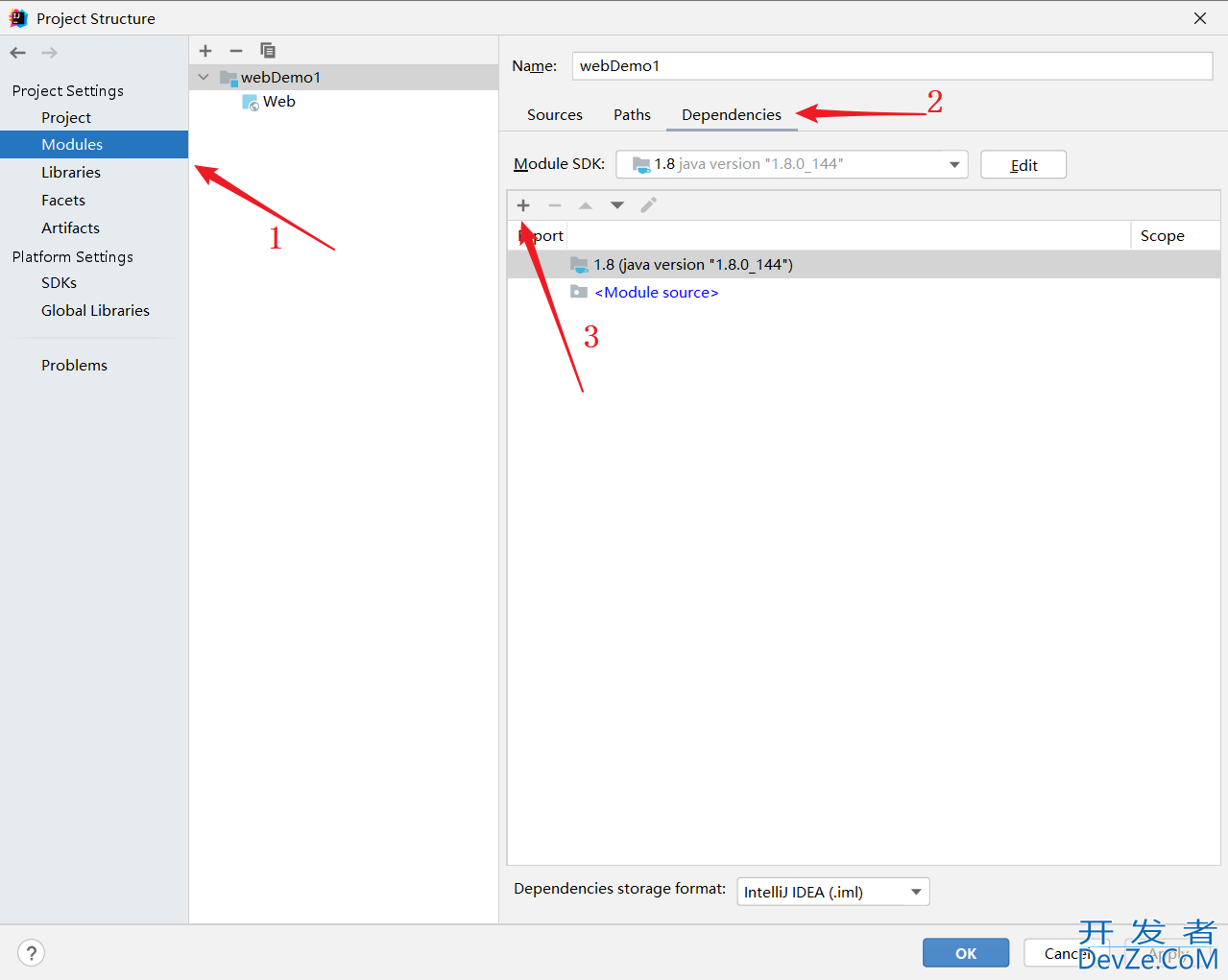
Task: Open the Problems section
Action: tap(74, 365)
